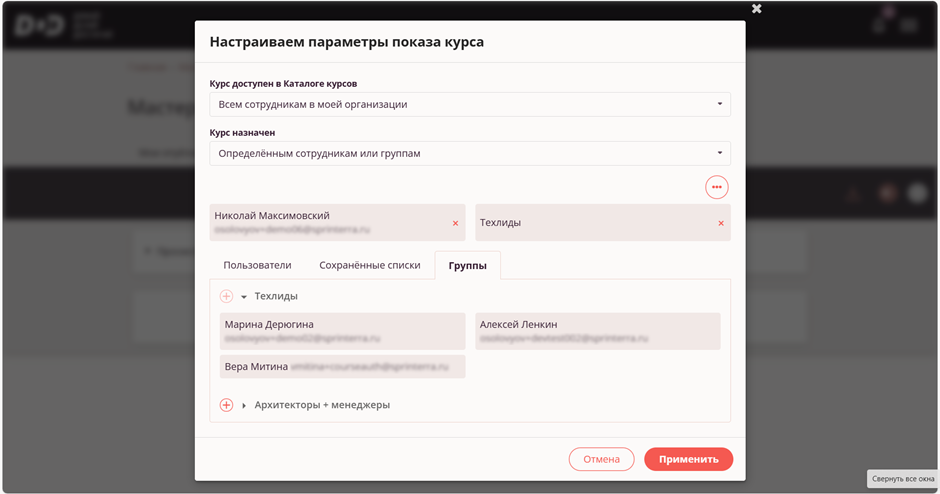Screen dimensions: 940x494
Task: Remove the Техлиды chip from selection
Action: (721, 223)
